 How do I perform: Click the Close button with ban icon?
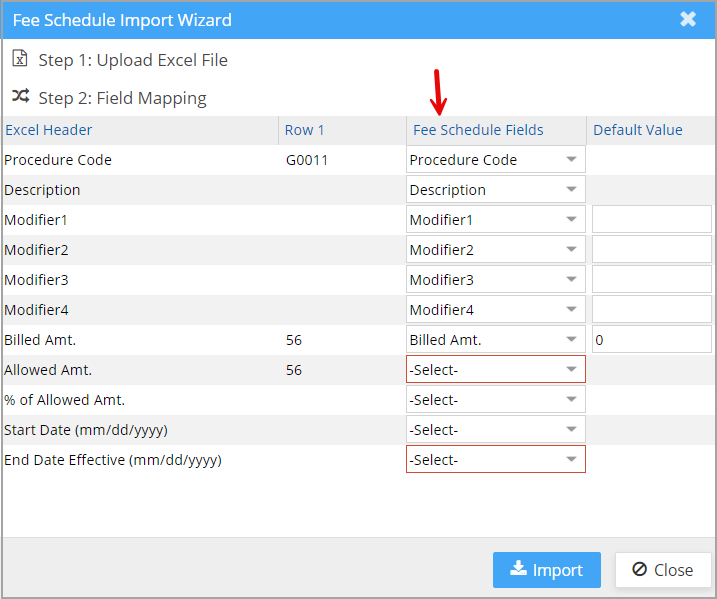click(663, 570)
